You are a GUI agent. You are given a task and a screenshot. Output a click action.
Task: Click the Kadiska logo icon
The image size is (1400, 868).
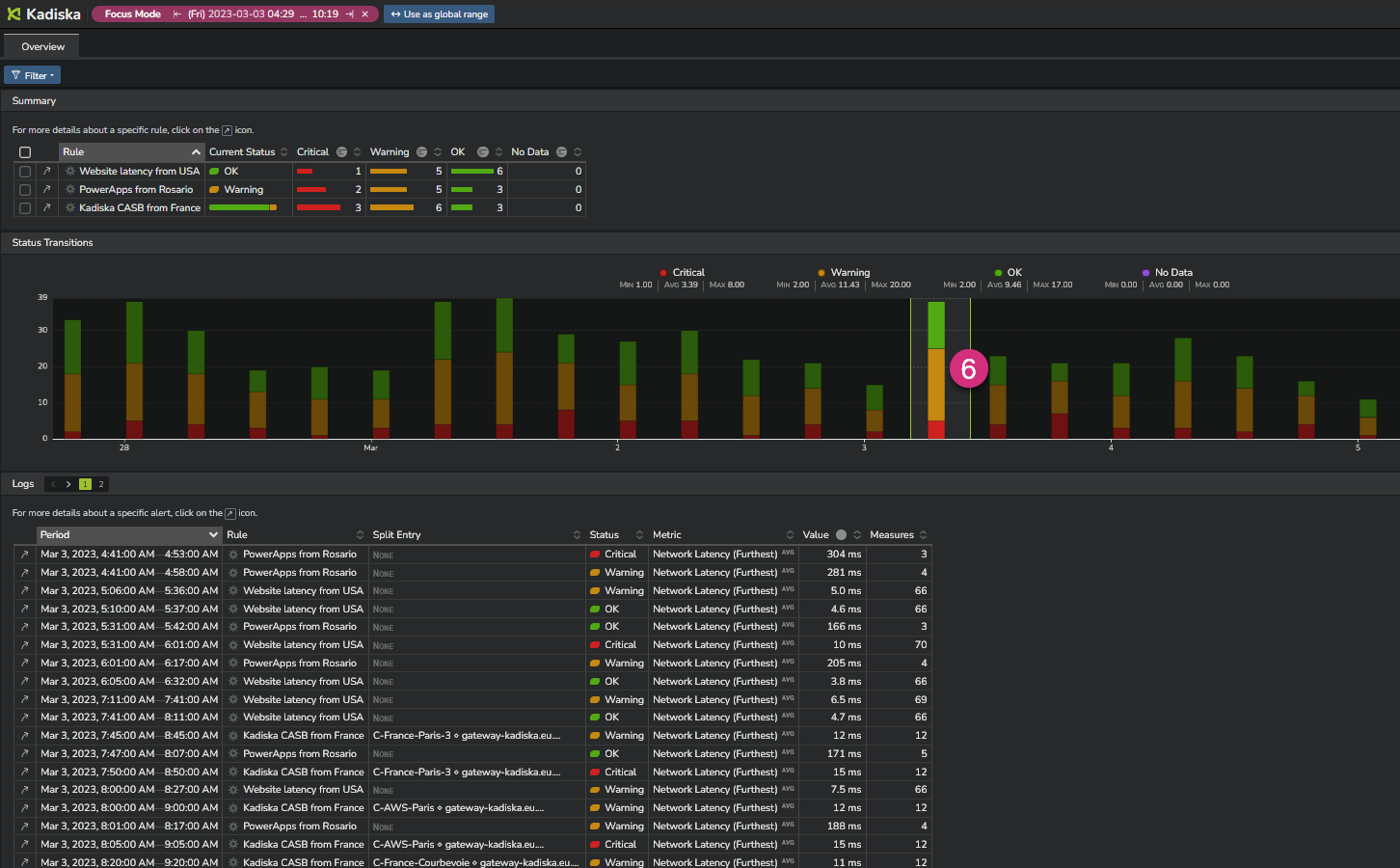point(13,14)
